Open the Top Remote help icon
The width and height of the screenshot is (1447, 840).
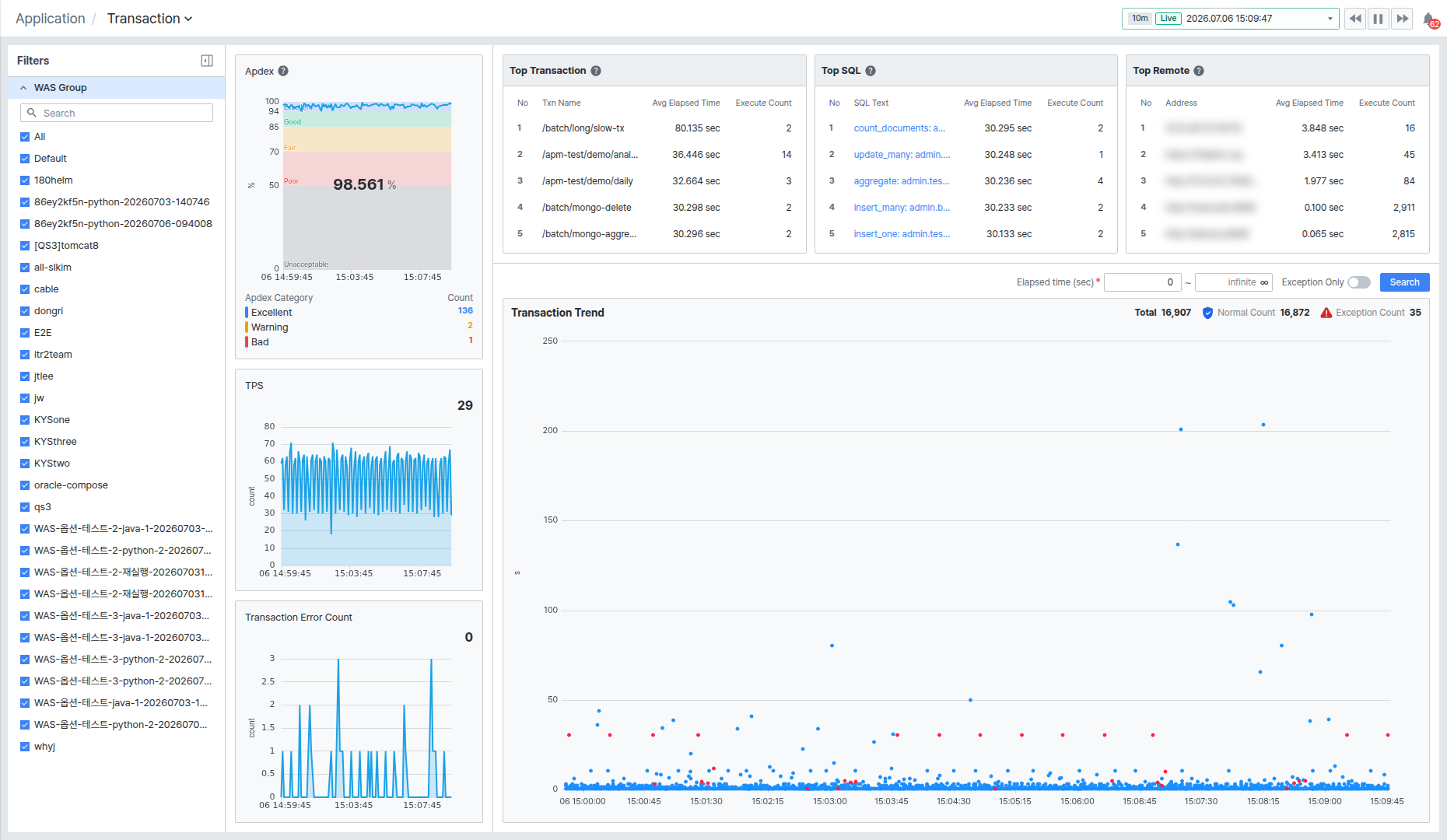(1199, 71)
